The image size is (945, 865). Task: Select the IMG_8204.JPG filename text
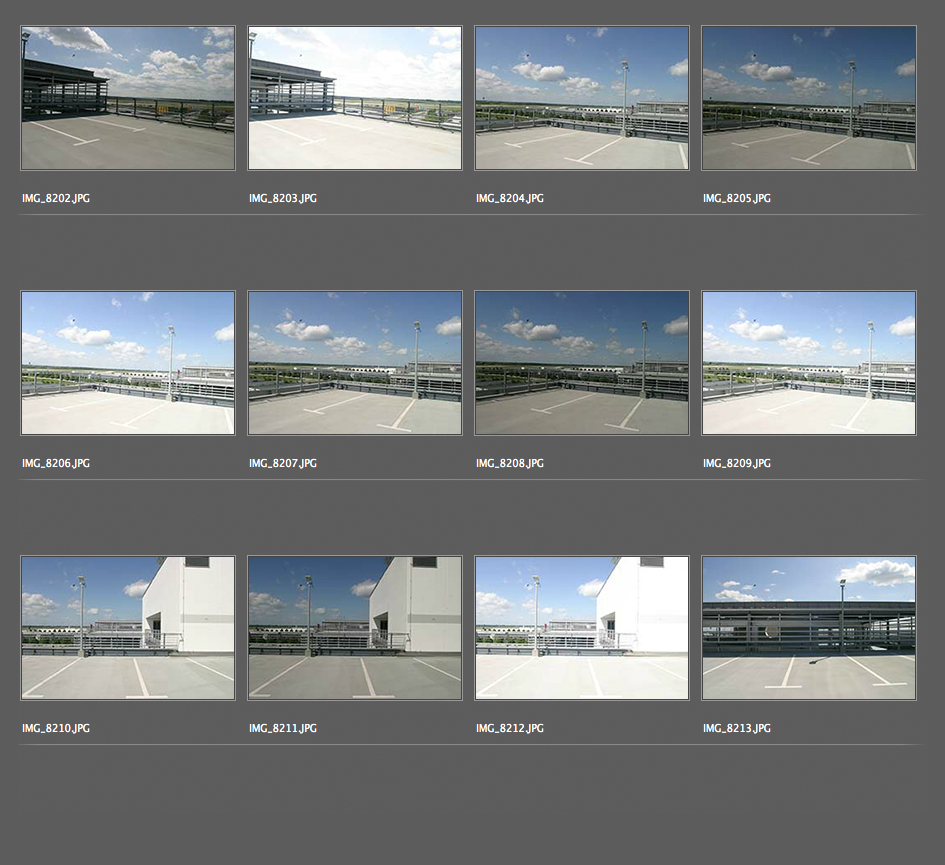coord(510,199)
